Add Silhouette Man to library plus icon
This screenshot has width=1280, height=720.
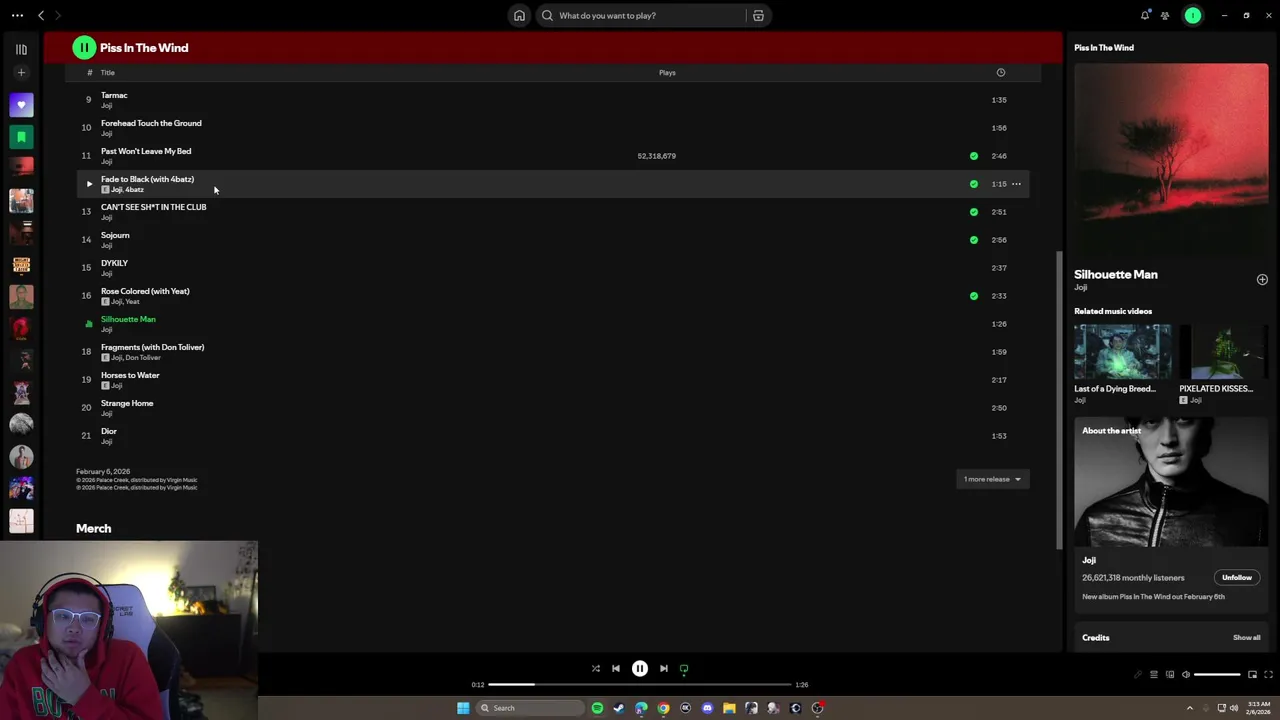[x=1262, y=280]
